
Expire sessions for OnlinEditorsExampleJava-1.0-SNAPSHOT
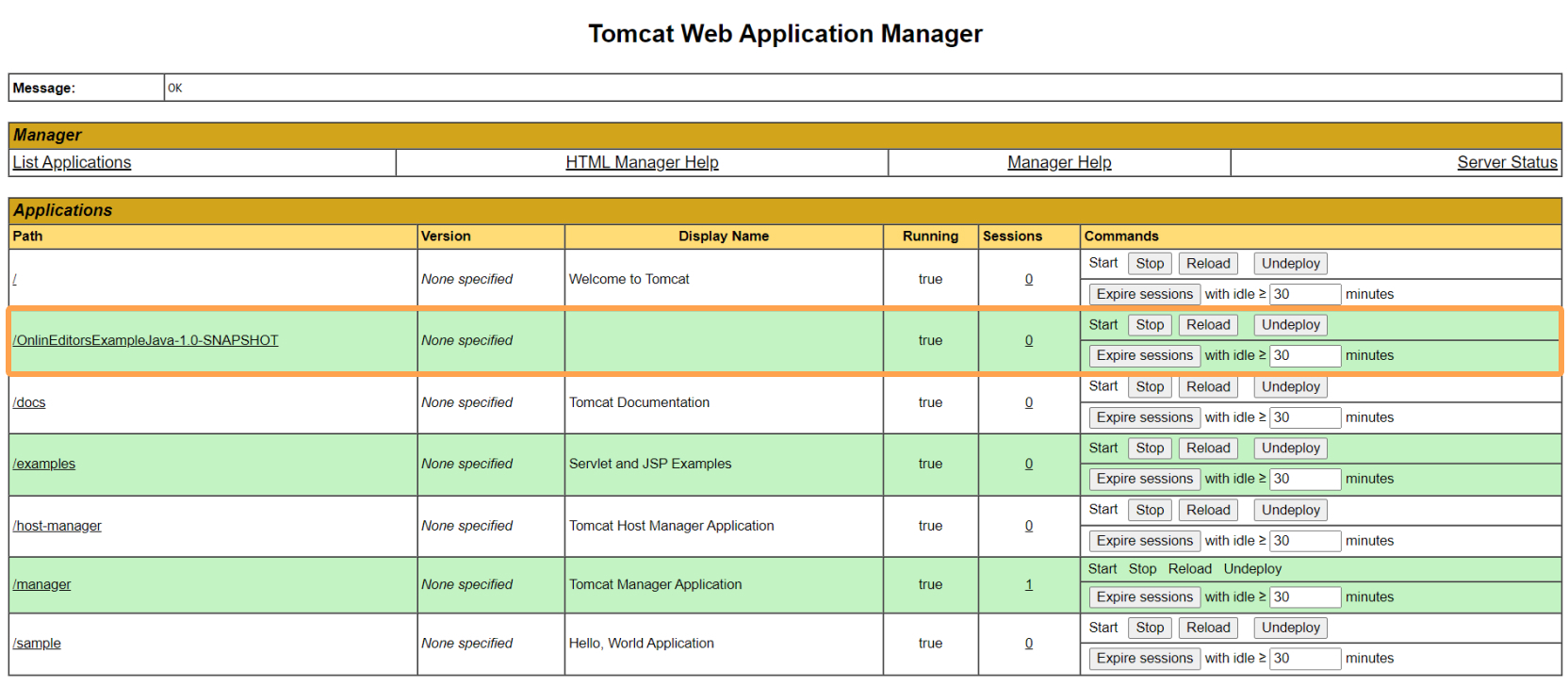[1145, 355]
